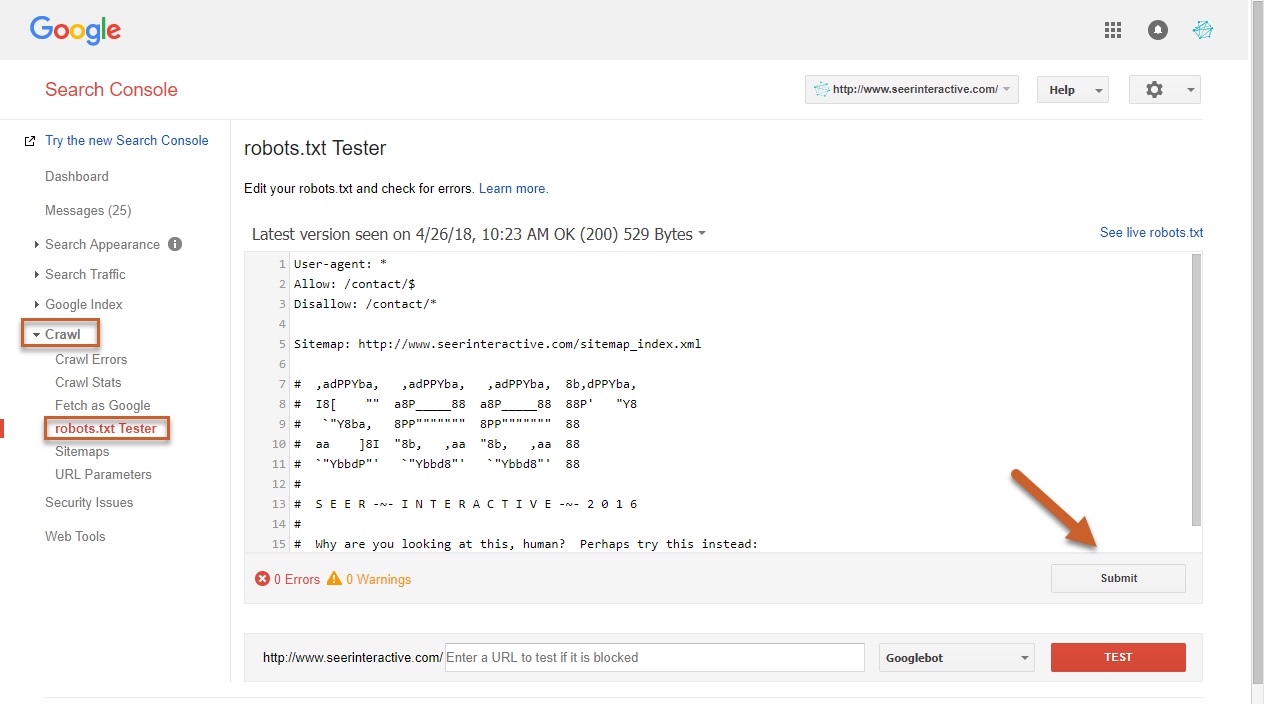Open the Googlebot user-agent dropdown

956,658
